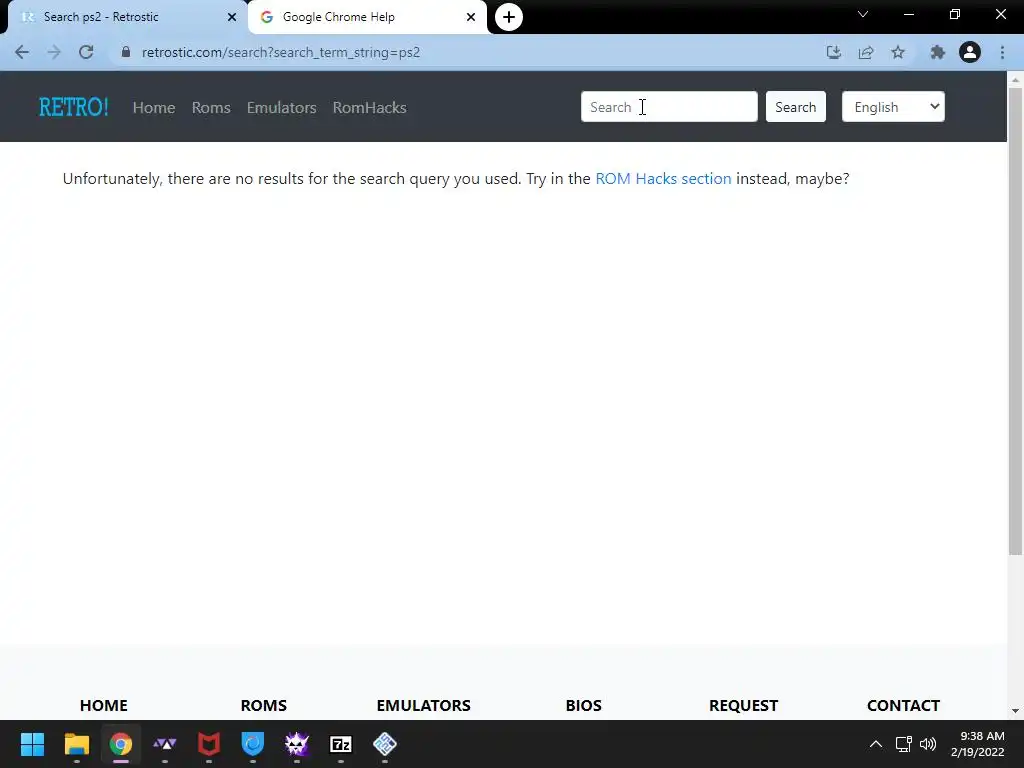Share this page via the share icon
1024x768 pixels.
[x=866, y=52]
